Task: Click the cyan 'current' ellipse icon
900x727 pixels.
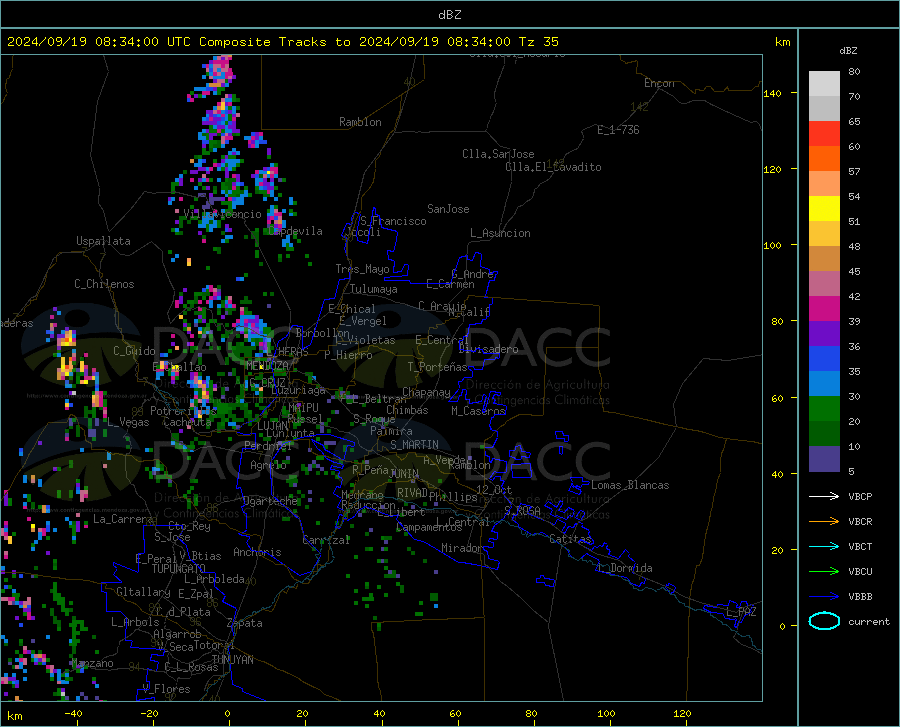Action: (824, 621)
